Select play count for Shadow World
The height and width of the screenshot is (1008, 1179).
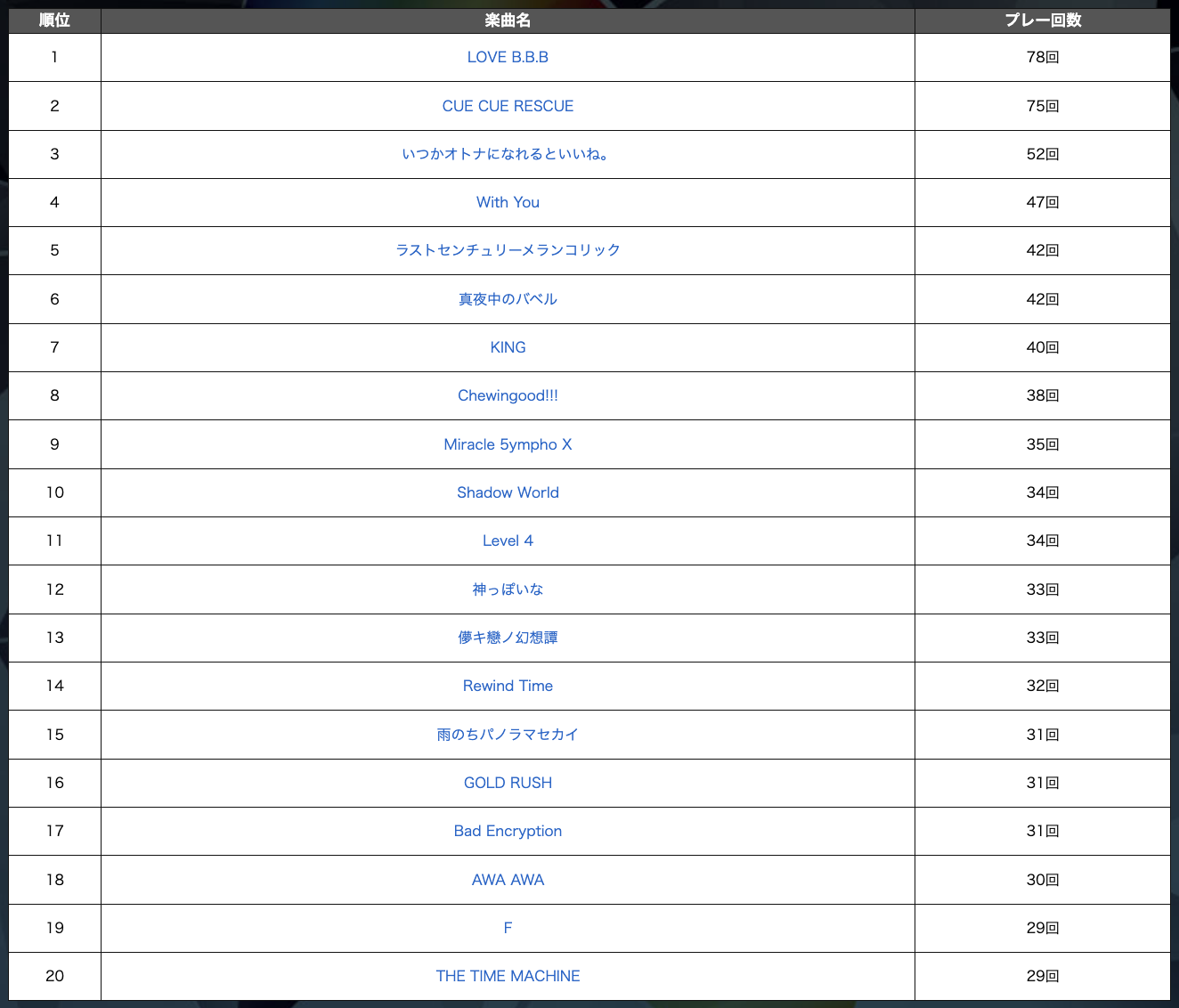(x=1043, y=492)
